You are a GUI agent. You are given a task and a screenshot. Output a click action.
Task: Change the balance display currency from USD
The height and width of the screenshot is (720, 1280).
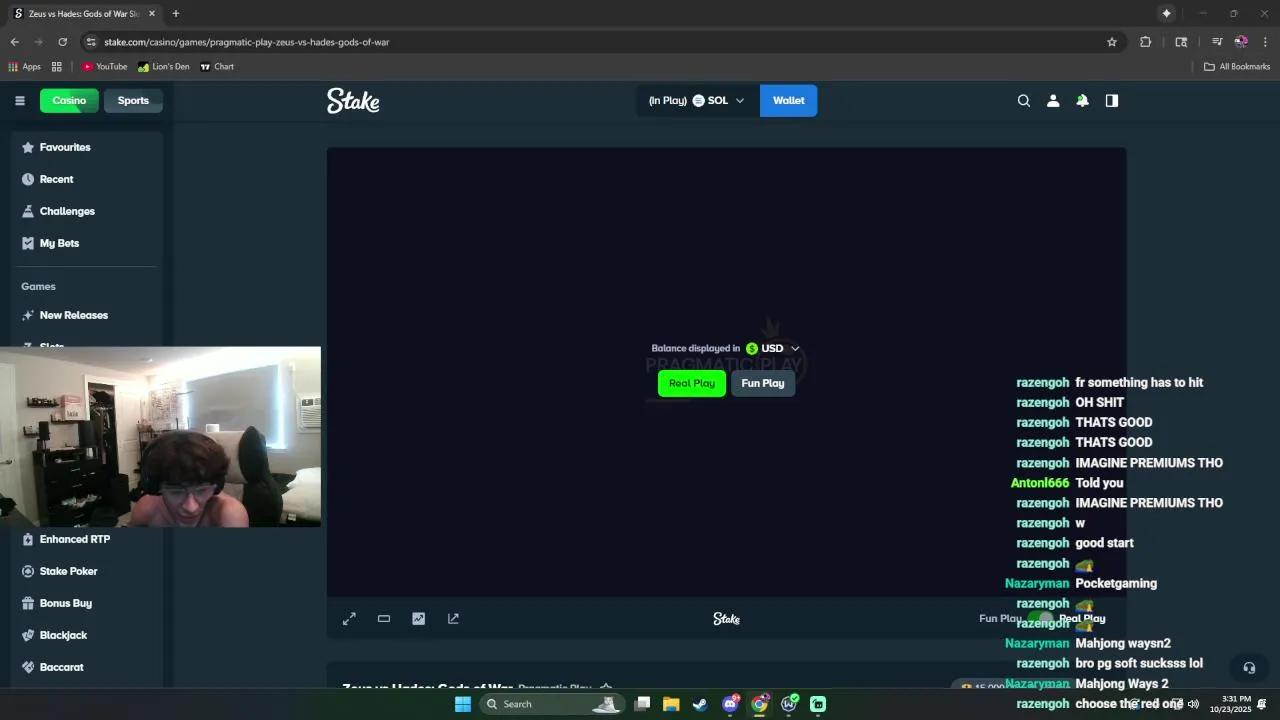pyautogui.click(x=772, y=348)
